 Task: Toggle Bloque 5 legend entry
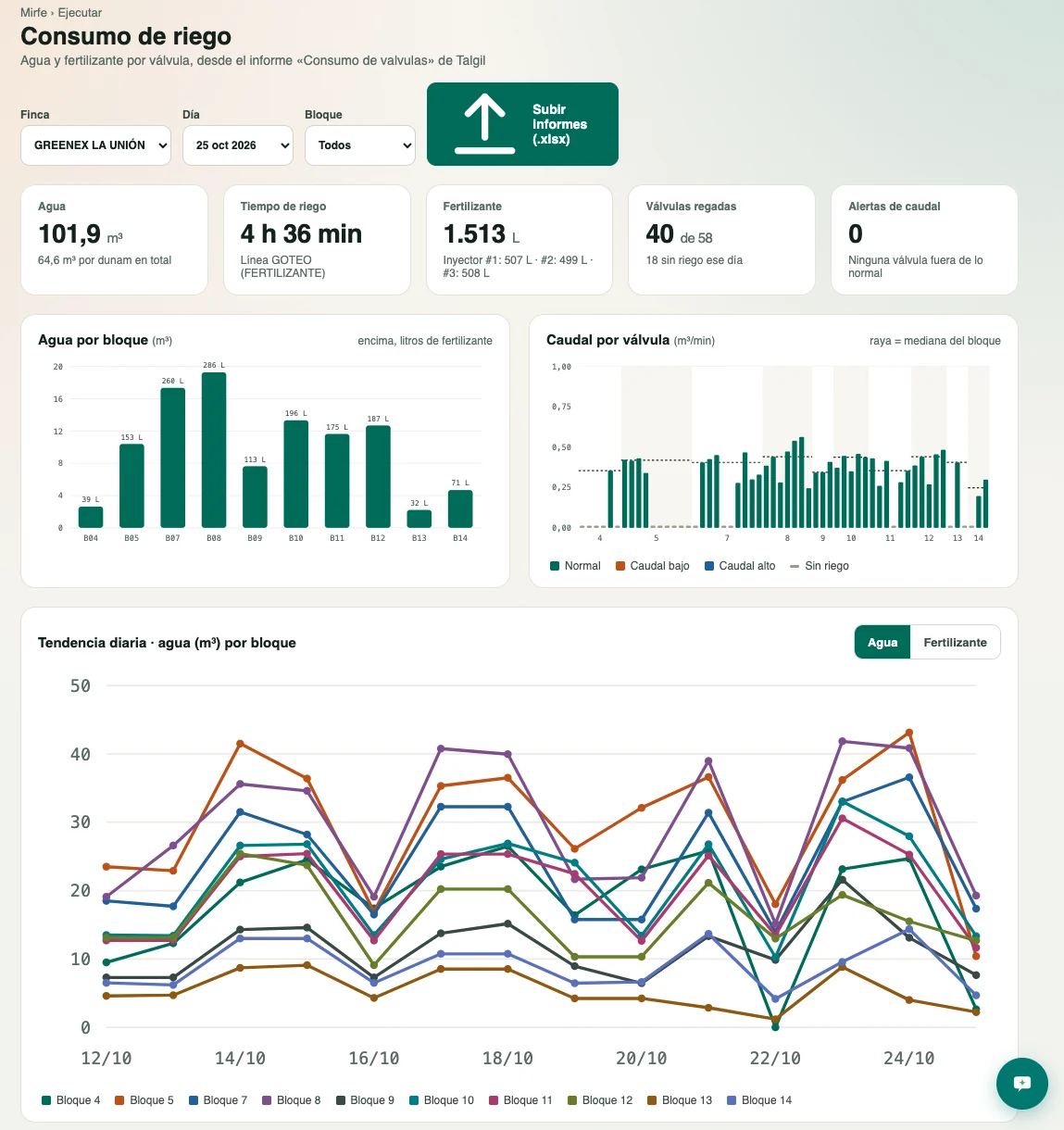pyautogui.click(x=144, y=1100)
